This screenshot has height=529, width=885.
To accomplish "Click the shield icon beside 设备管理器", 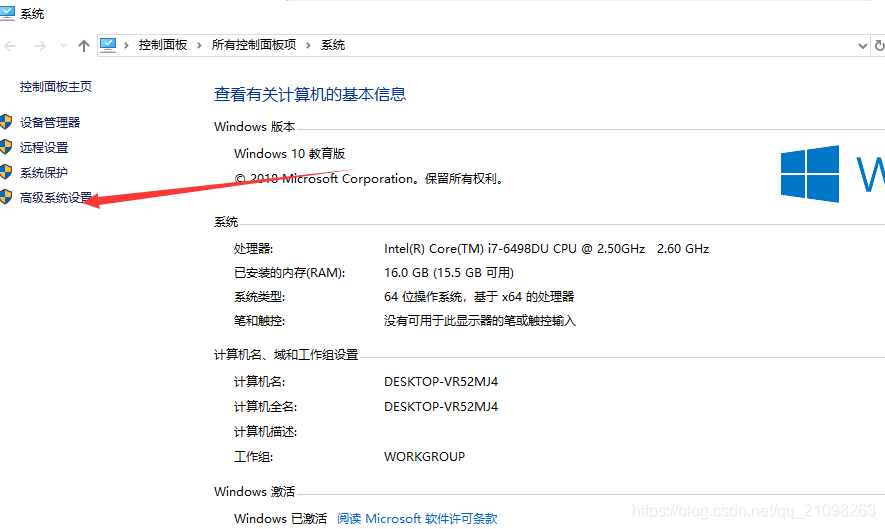I will click(6, 122).
